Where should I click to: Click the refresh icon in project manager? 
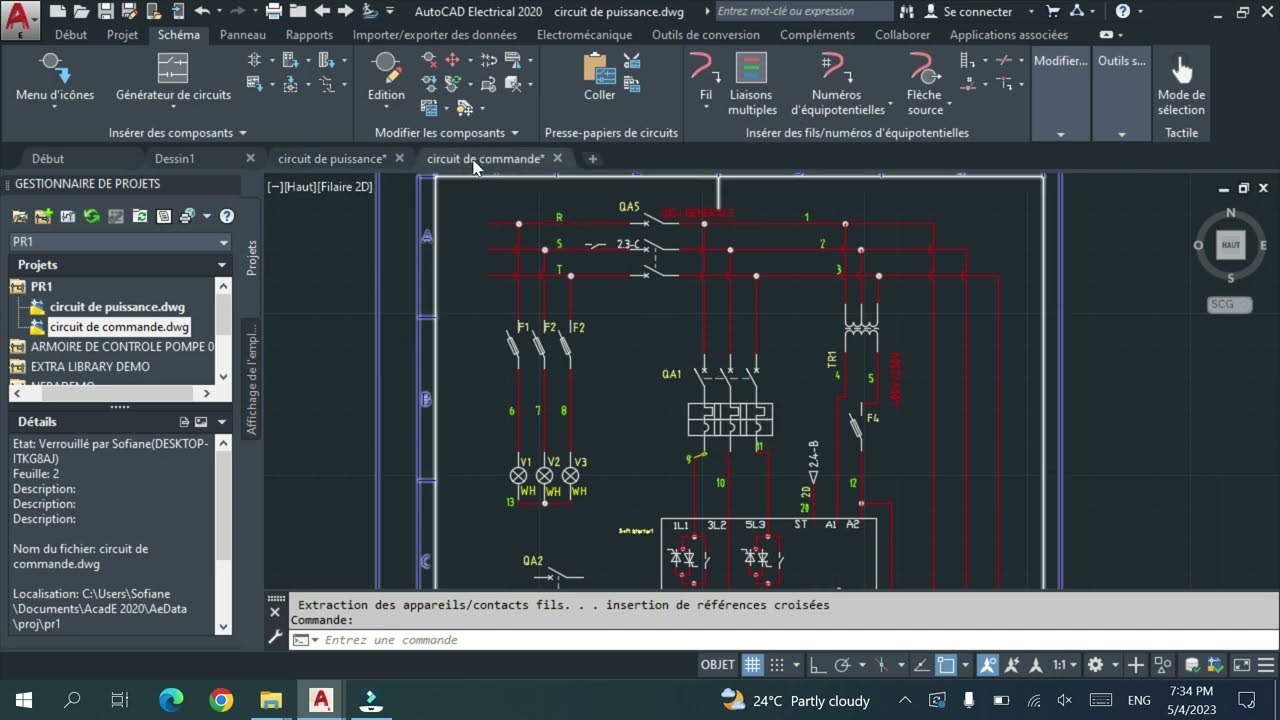92,216
